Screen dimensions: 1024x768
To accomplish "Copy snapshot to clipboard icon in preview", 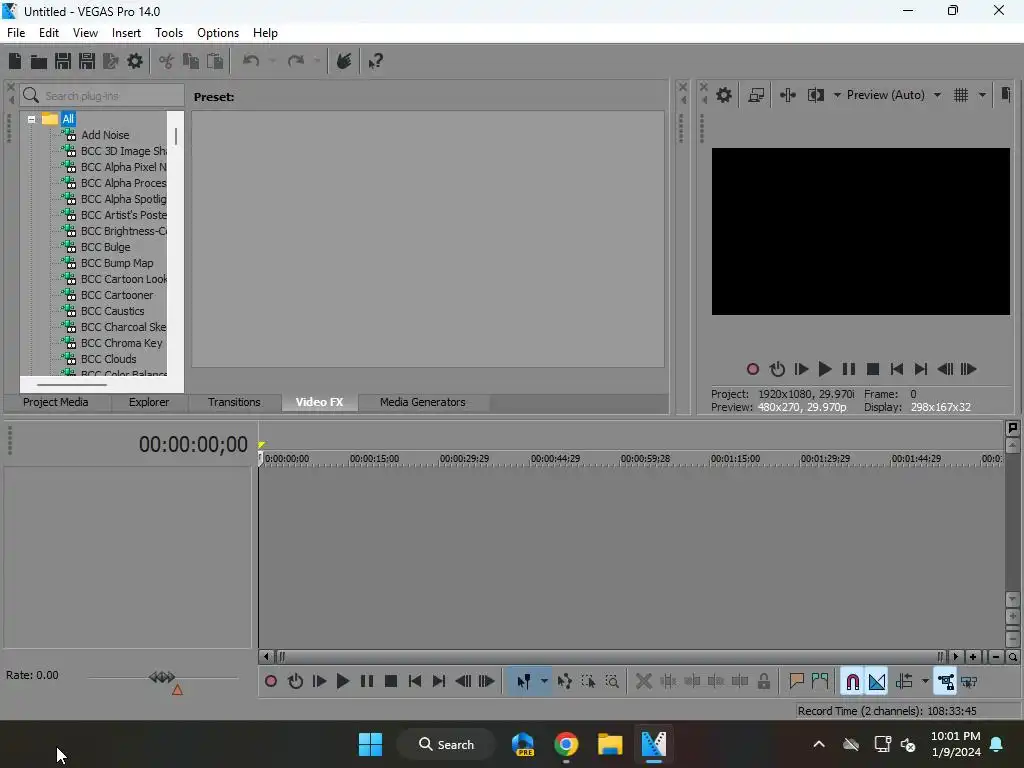I will (1006, 95).
